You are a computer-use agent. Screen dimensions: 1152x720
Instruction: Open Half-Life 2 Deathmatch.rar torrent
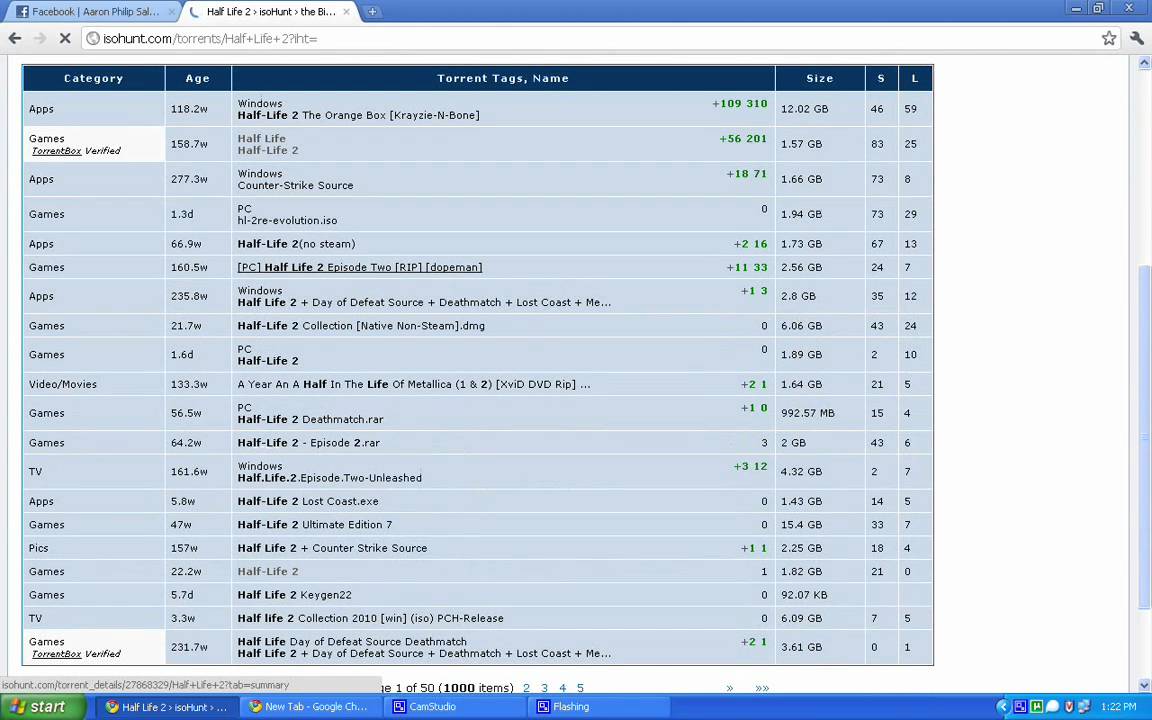(x=310, y=420)
